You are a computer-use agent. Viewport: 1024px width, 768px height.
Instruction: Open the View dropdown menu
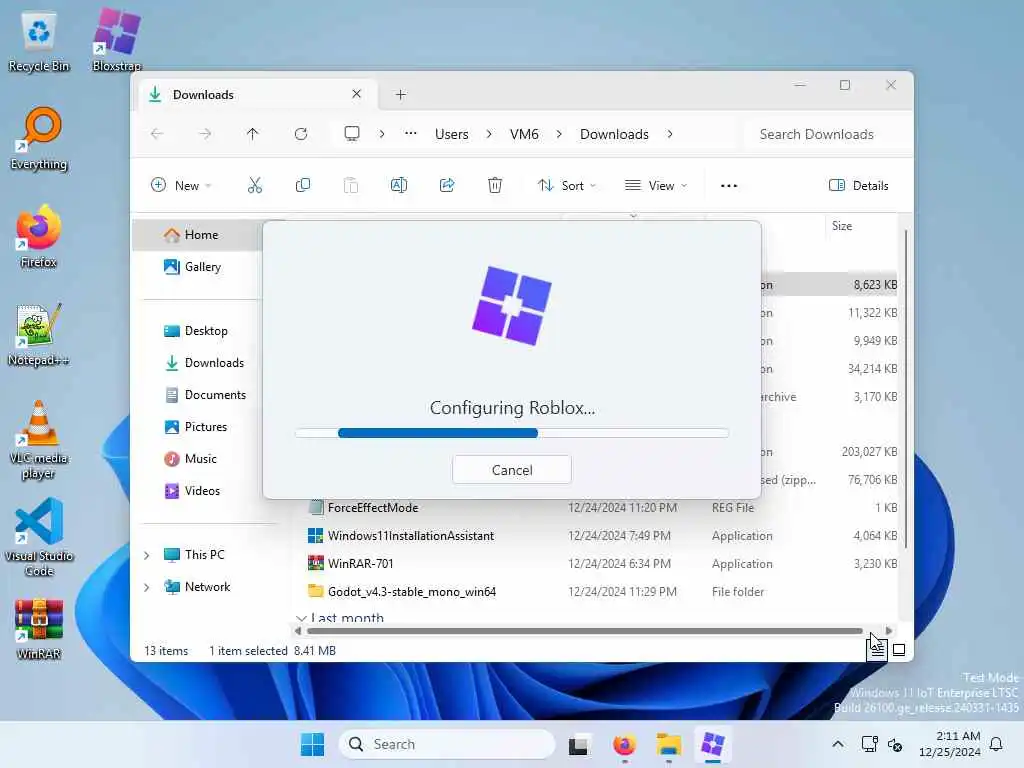click(x=656, y=185)
